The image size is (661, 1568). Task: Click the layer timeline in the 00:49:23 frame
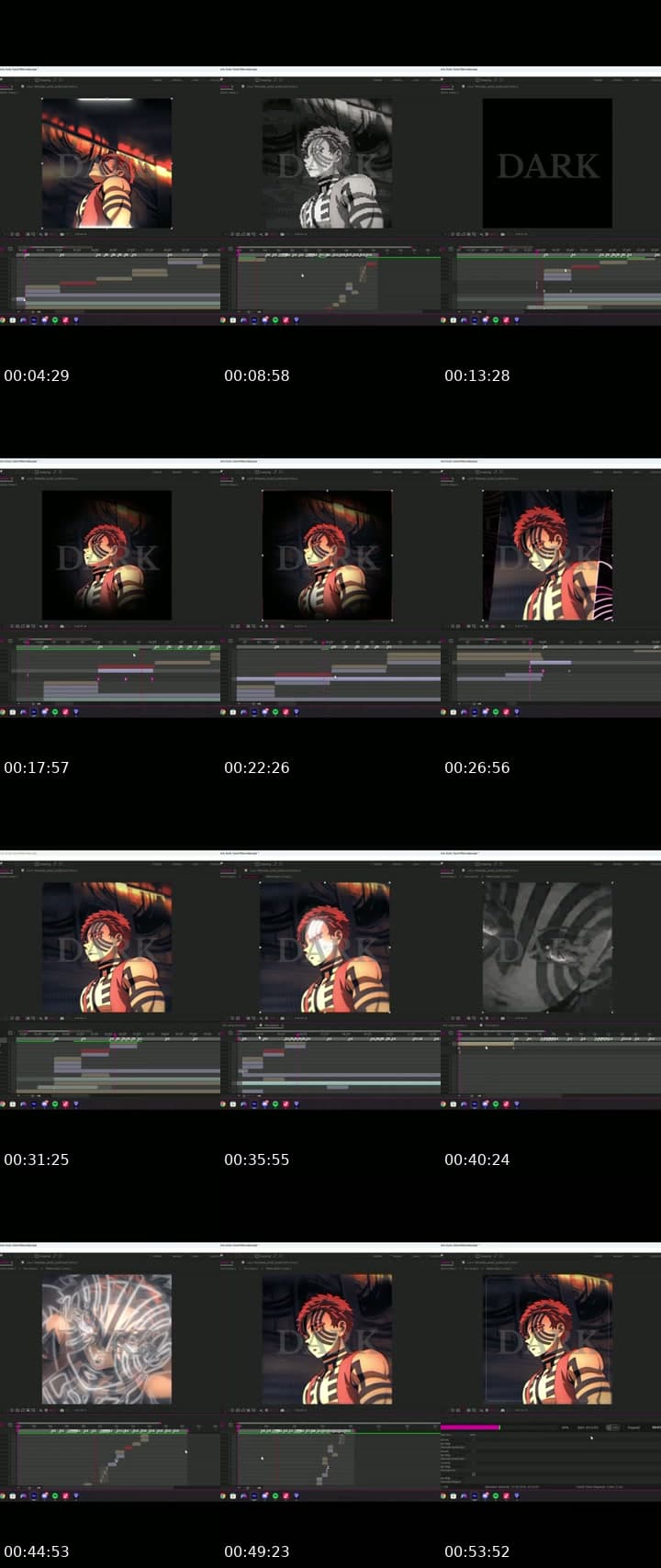tap(338, 1457)
